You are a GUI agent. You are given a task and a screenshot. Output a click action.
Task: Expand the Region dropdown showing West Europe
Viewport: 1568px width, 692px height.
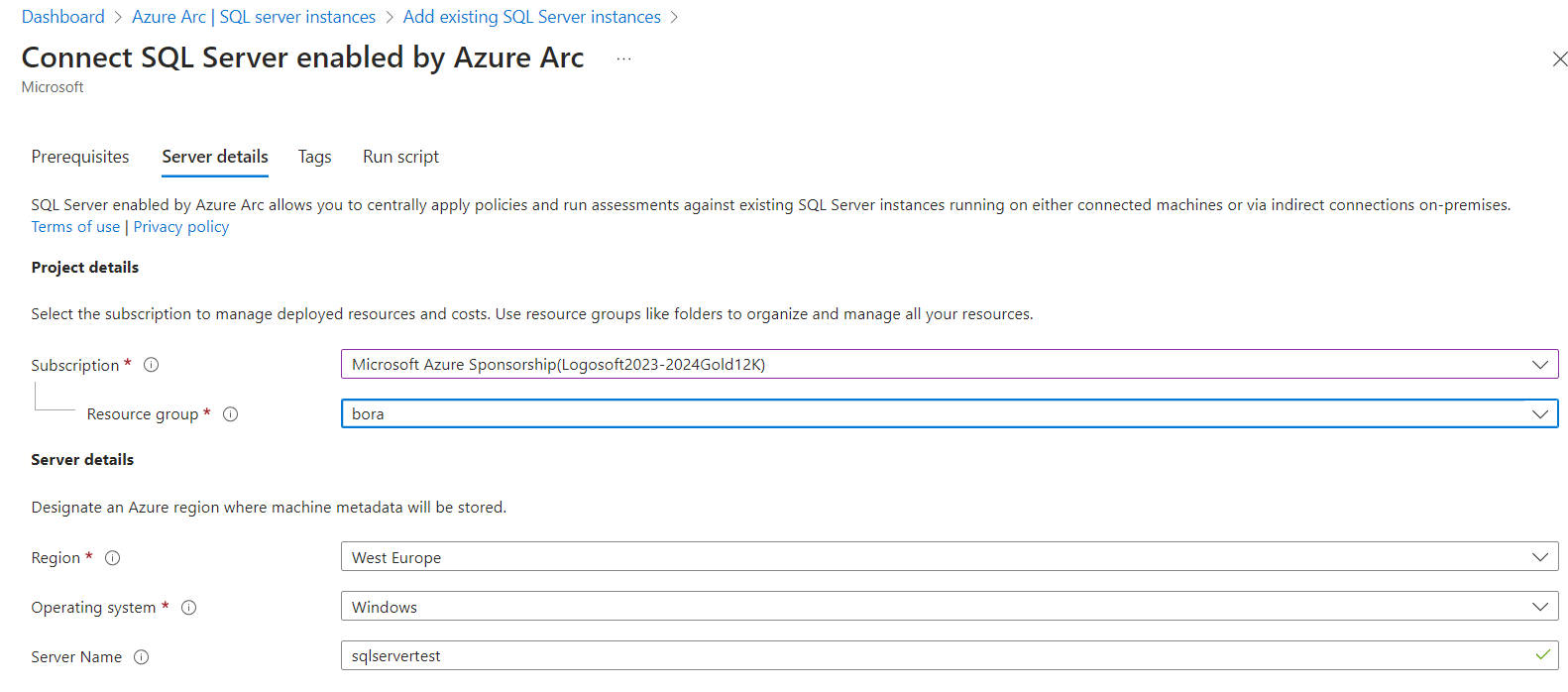coord(949,557)
